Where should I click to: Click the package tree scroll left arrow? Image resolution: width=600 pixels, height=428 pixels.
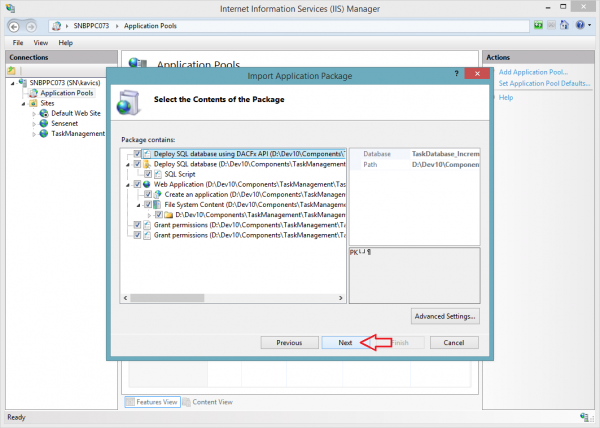tap(126, 298)
